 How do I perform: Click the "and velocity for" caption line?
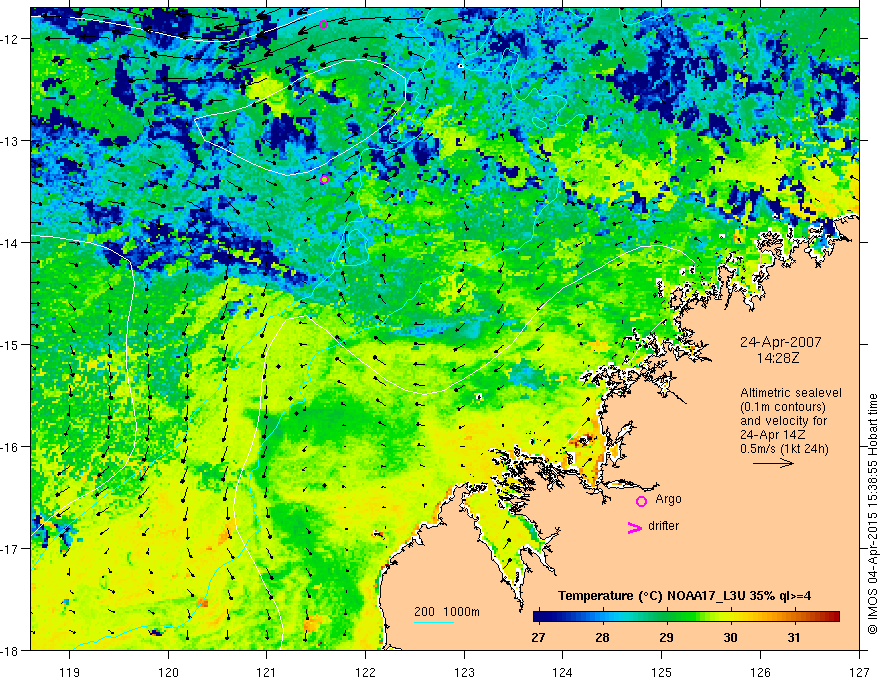click(x=783, y=421)
